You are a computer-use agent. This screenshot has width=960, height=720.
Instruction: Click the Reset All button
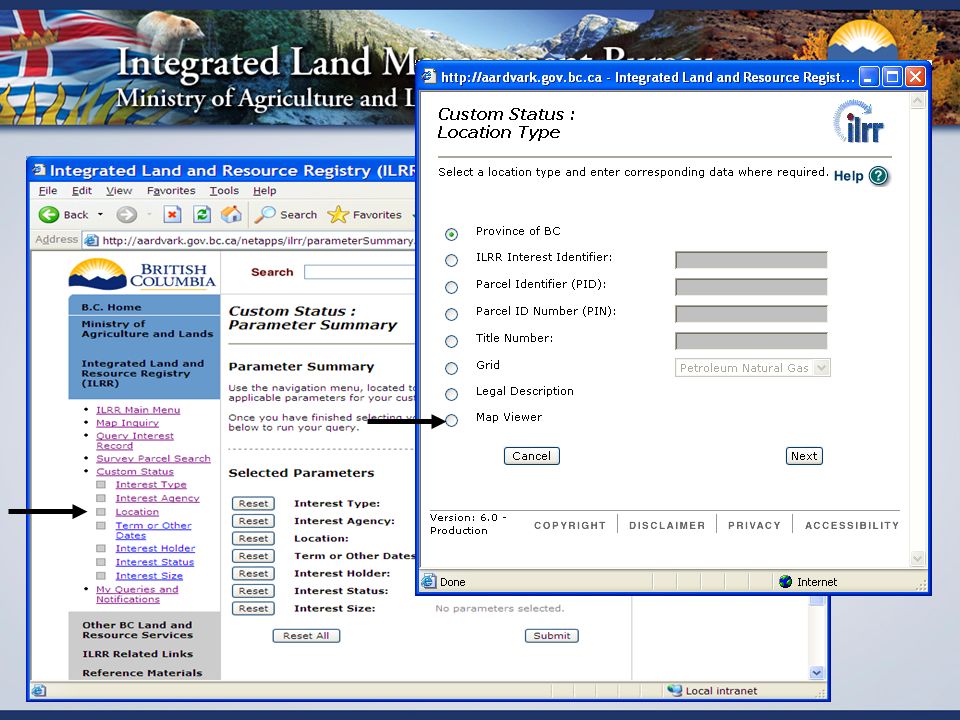(306, 636)
